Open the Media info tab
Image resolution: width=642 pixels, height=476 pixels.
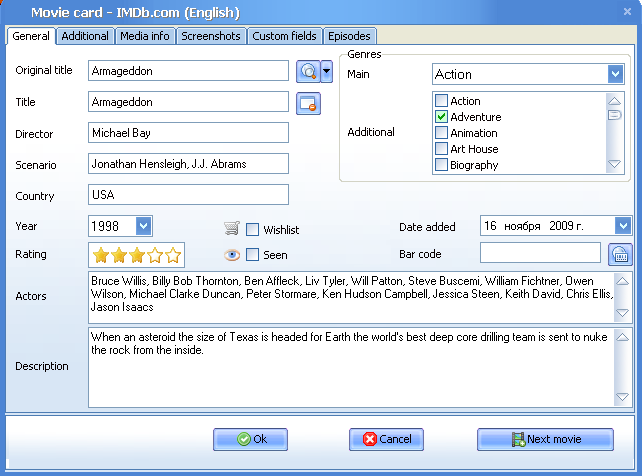145,36
